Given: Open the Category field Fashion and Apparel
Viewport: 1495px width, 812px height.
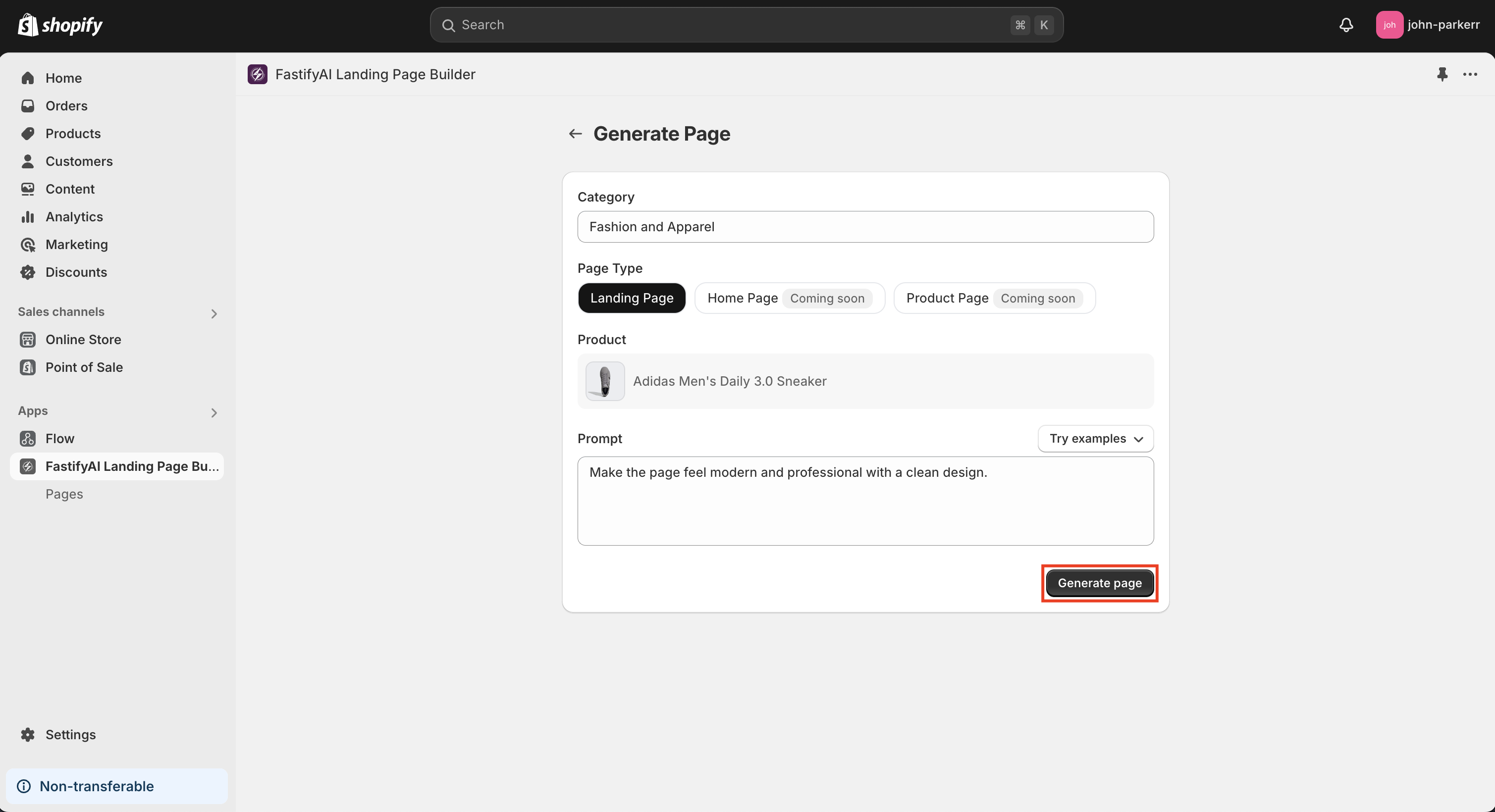Looking at the screenshot, I should point(865,227).
